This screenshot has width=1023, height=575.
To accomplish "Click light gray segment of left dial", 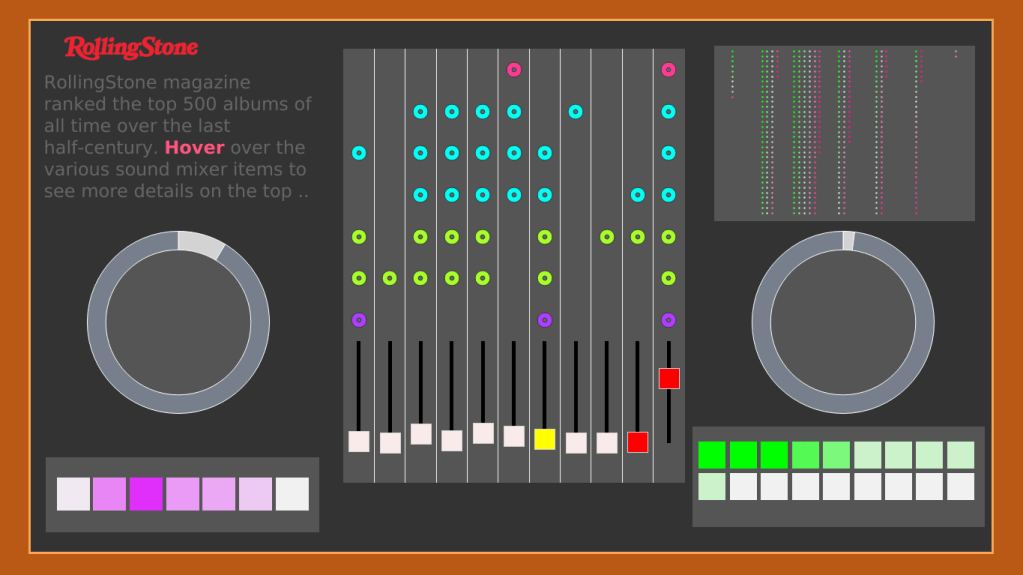I will 199,243.
